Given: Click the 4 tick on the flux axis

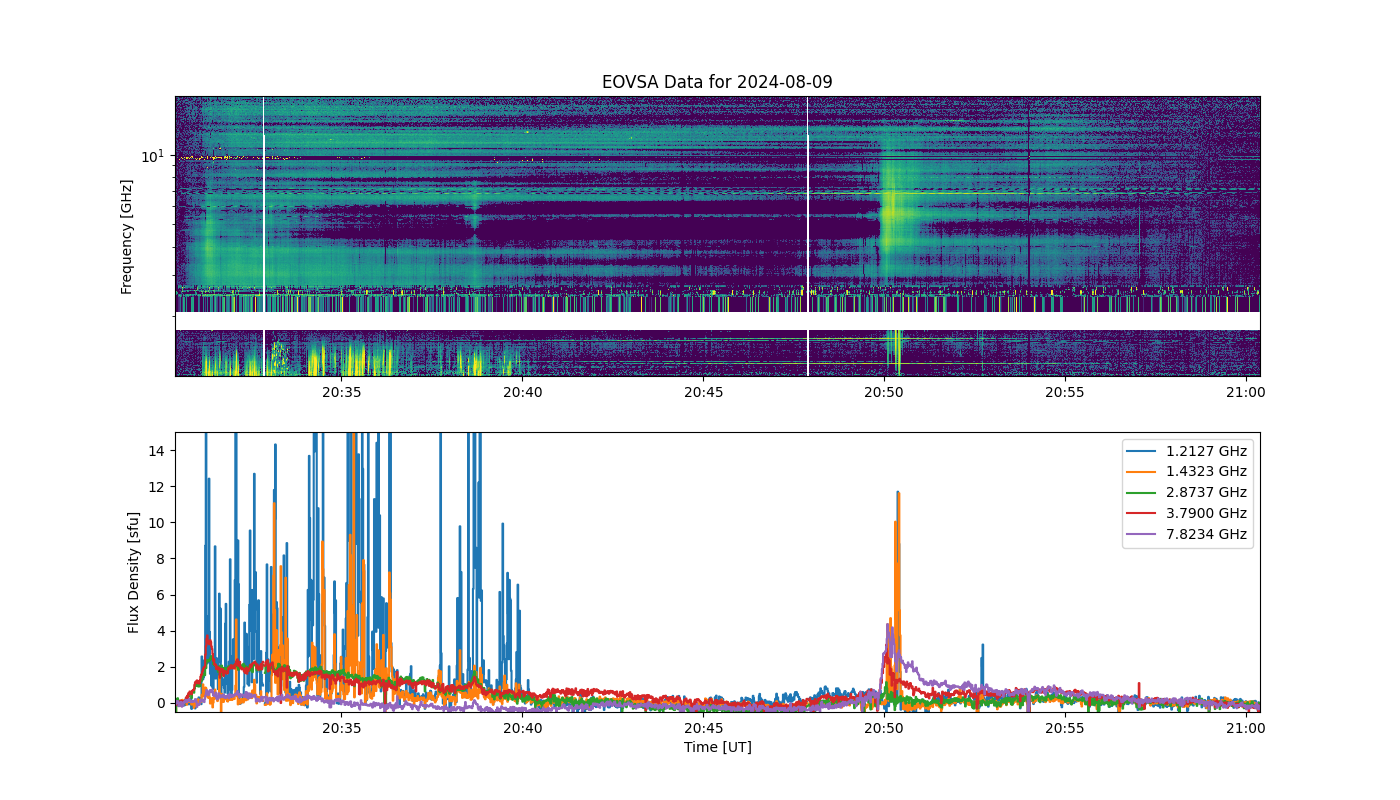Looking at the screenshot, I should pos(163,631).
